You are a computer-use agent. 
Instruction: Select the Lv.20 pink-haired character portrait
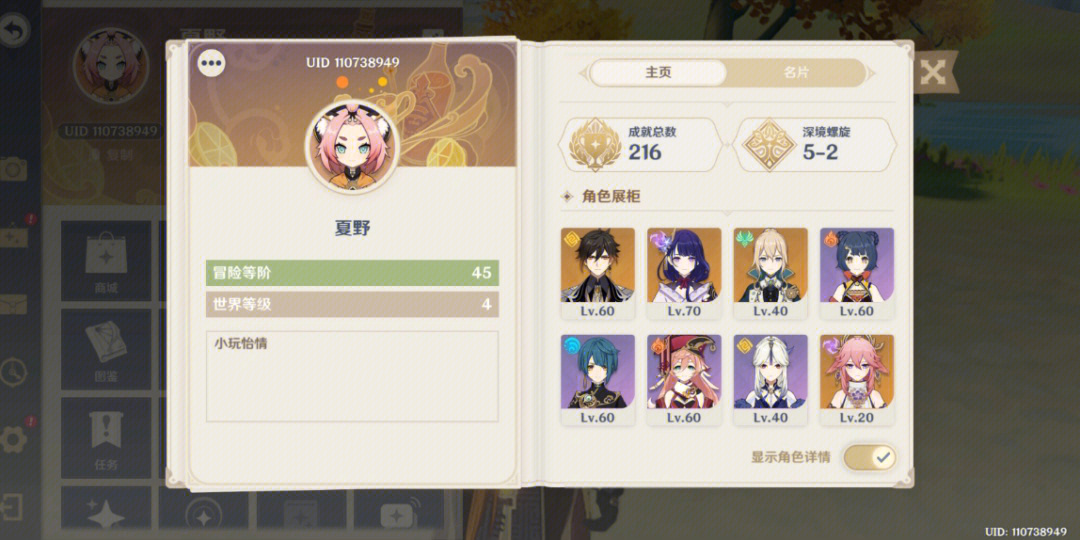click(x=857, y=380)
